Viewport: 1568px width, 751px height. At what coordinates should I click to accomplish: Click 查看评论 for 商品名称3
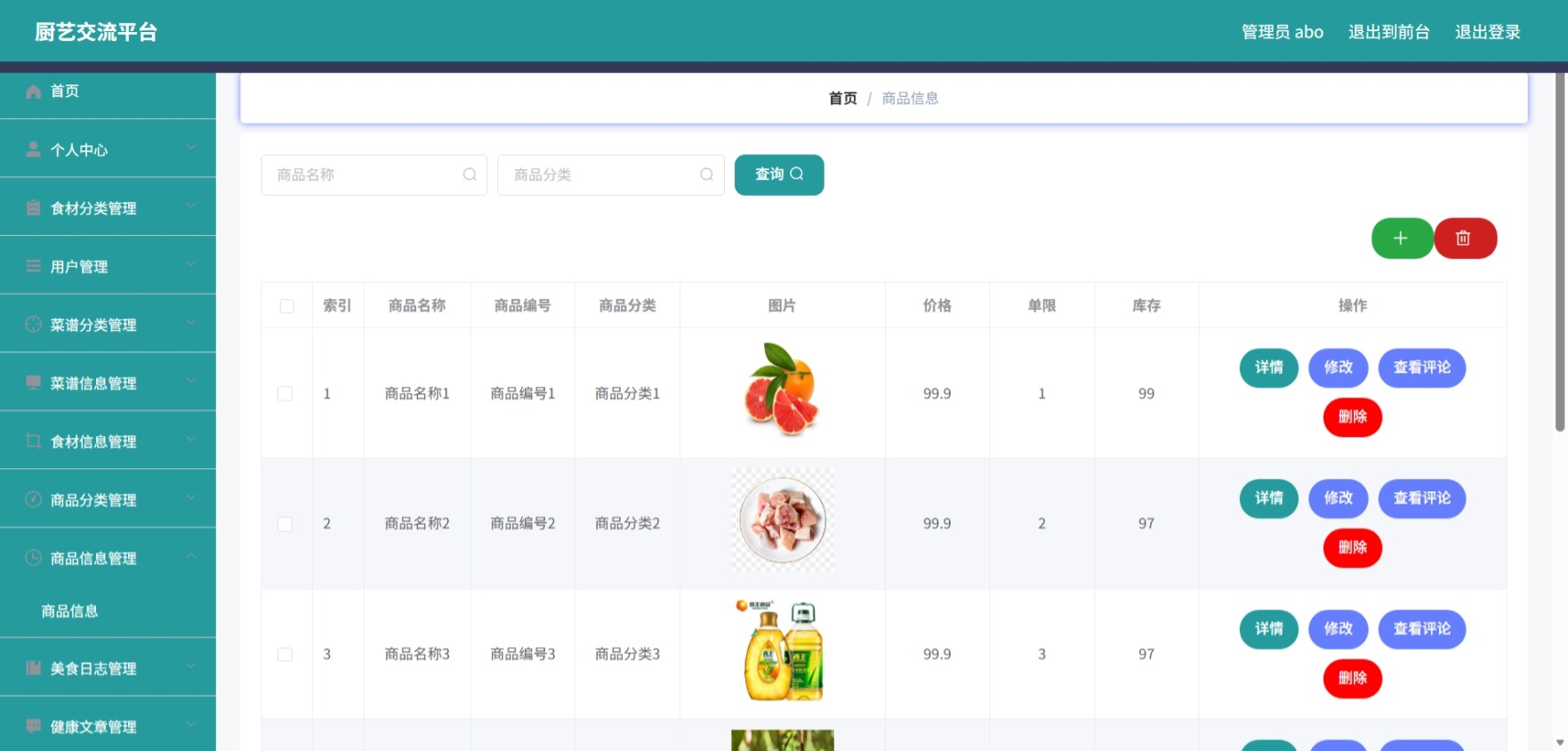click(1422, 629)
